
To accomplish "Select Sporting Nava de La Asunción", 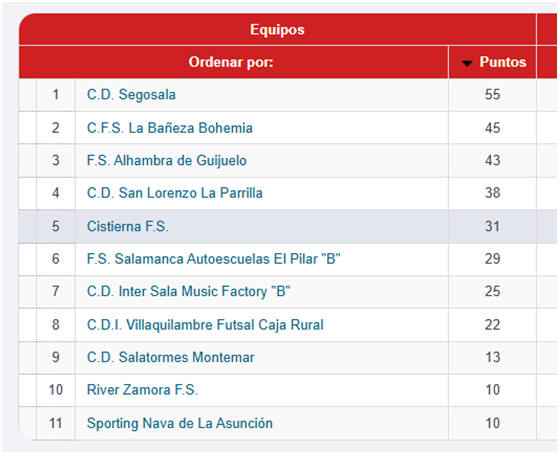I will 180,423.
